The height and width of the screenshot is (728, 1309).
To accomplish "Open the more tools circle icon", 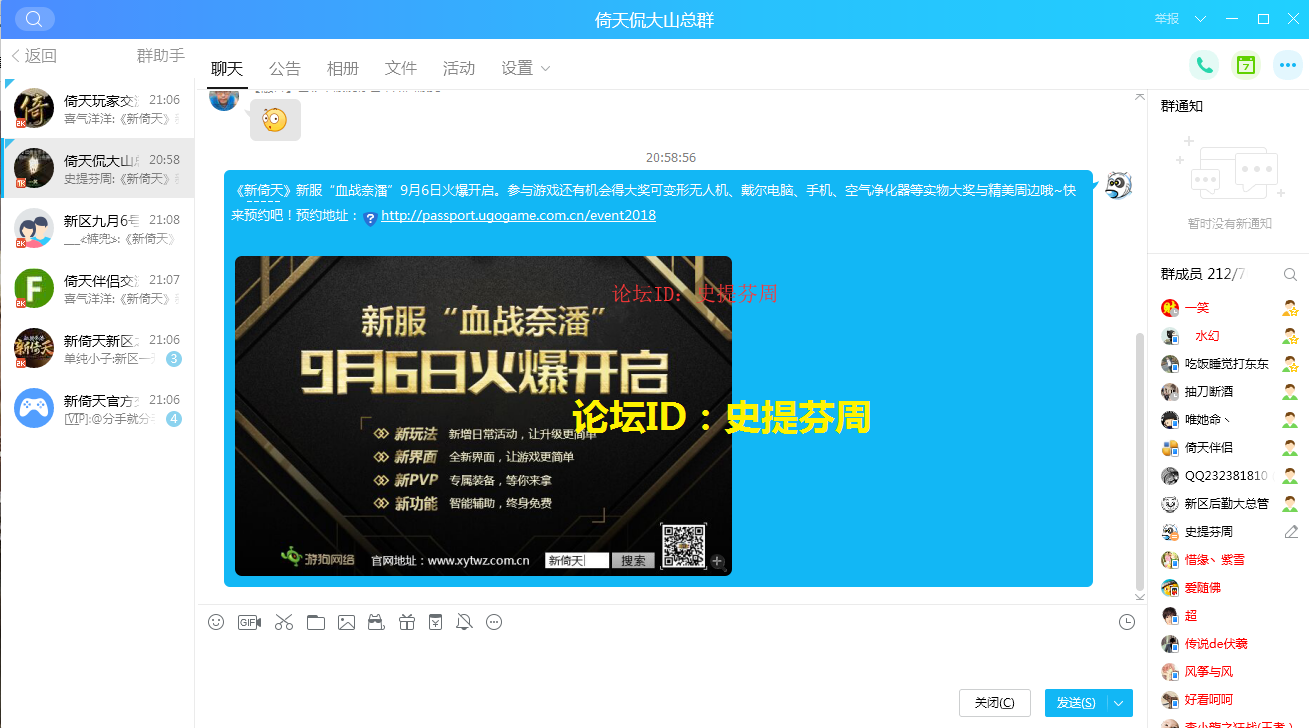I will click(494, 622).
